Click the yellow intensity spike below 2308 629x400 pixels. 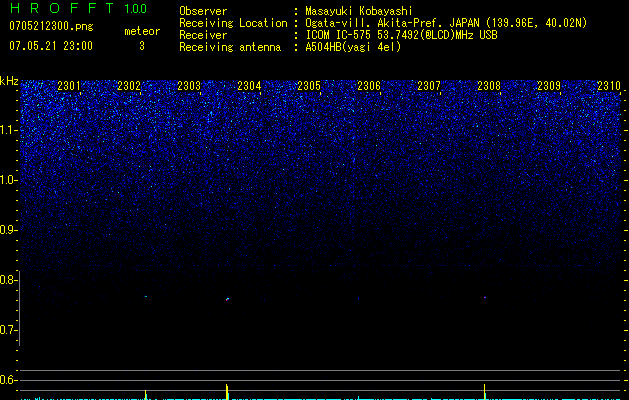pos(485,392)
